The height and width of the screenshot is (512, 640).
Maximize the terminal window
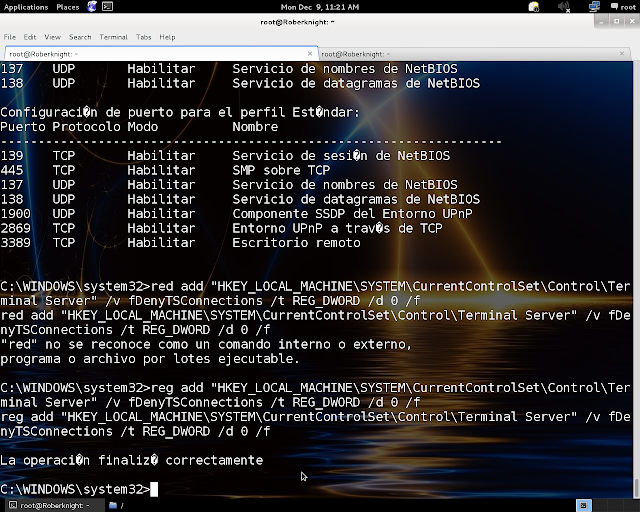[x=617, y=22]
